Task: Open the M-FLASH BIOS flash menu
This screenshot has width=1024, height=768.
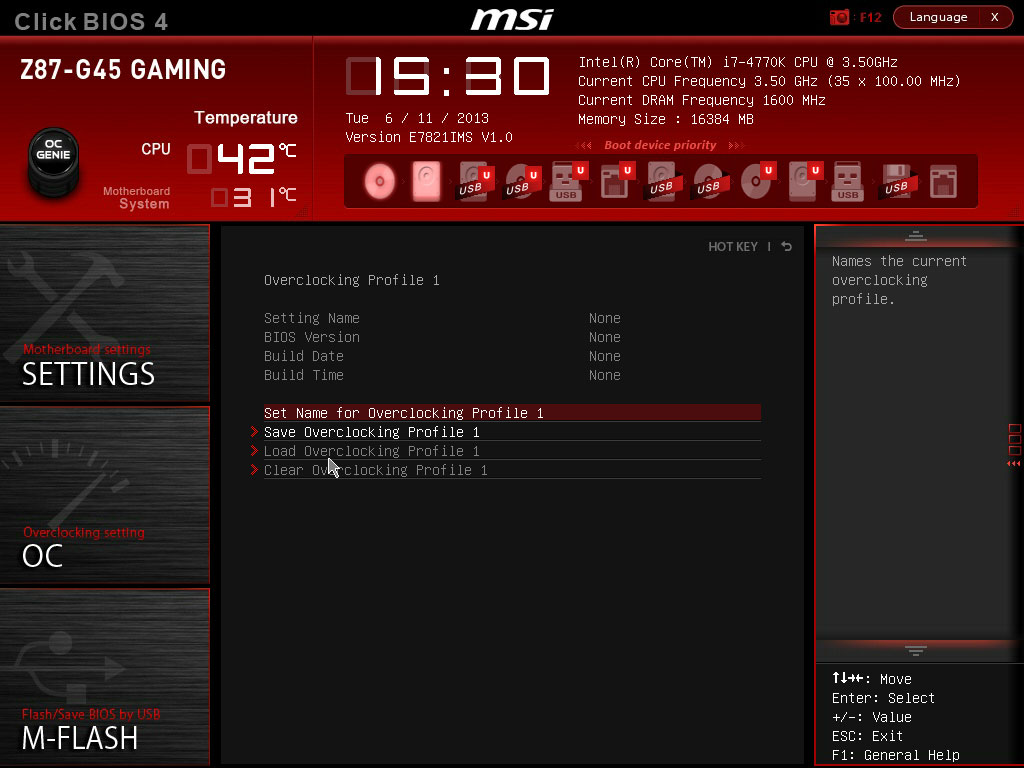Action: 104,677
